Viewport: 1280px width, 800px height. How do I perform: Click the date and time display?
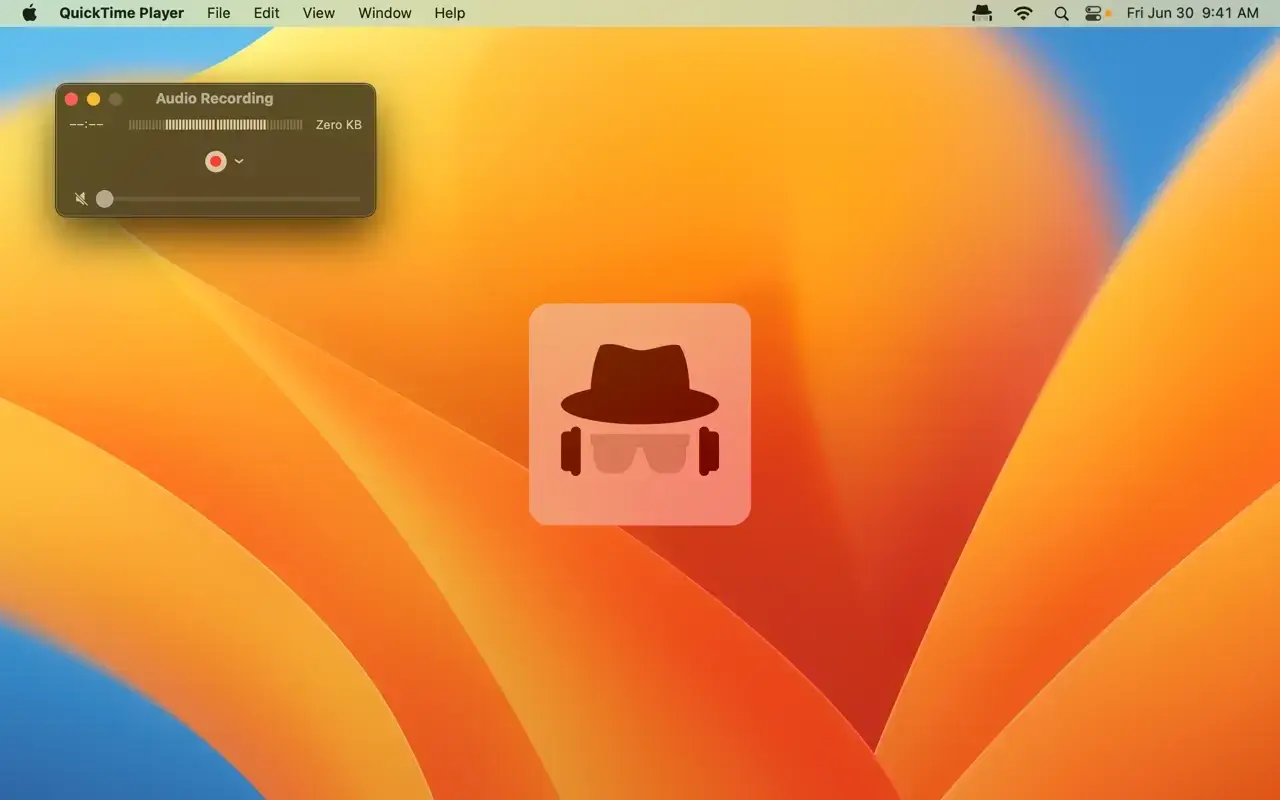(1192, 13)
